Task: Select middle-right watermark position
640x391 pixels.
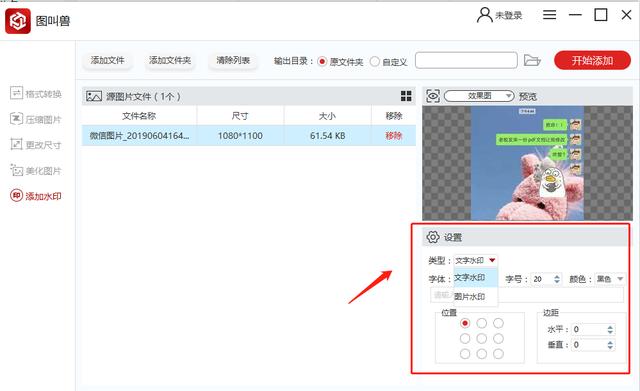Action: pos(498,338)
